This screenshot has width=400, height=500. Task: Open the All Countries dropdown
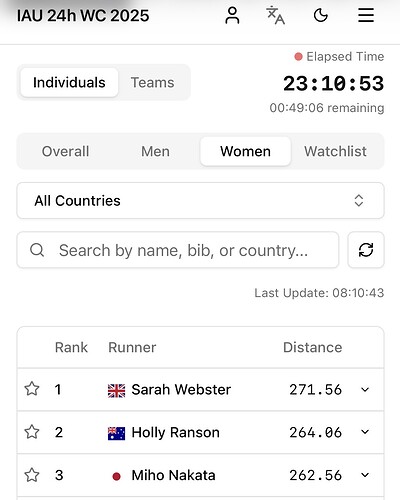pyautogui.click(x=200, y=201)
